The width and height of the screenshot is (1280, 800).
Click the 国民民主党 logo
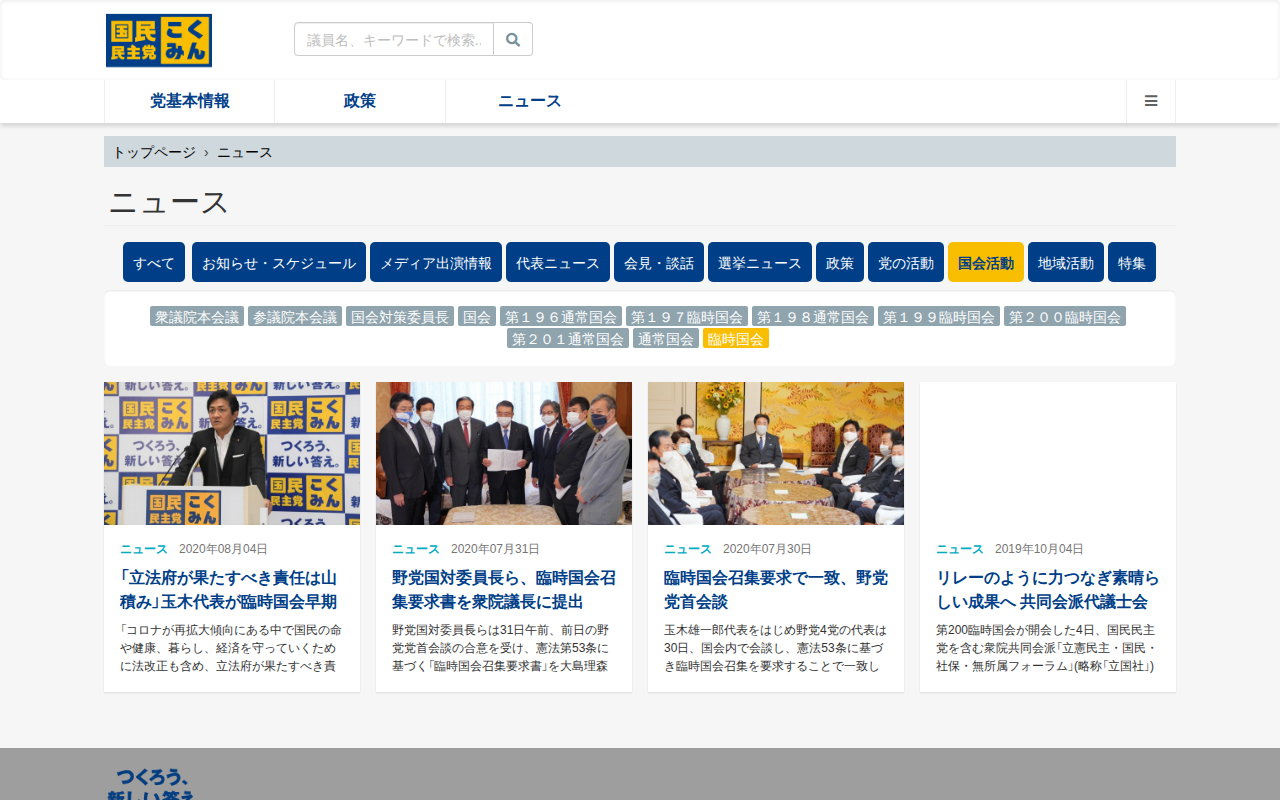point(159,40)
